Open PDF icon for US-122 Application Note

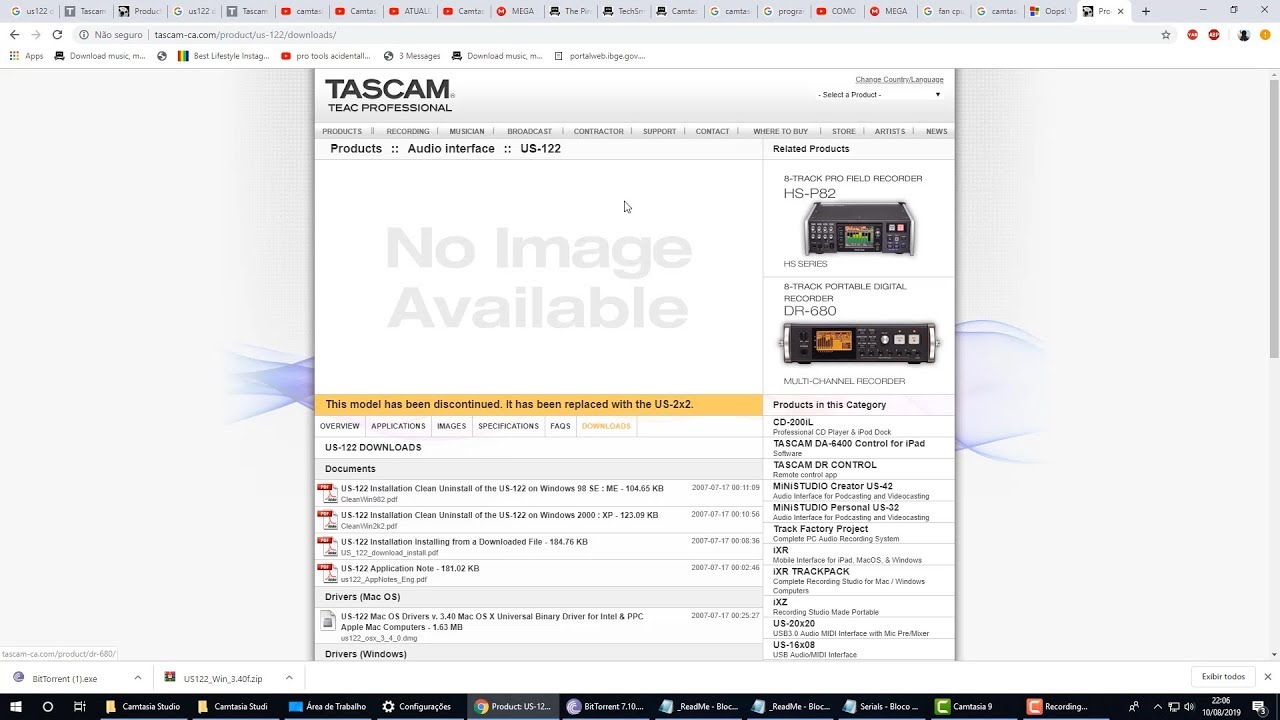pyautogui.click(x=328, y=573)
